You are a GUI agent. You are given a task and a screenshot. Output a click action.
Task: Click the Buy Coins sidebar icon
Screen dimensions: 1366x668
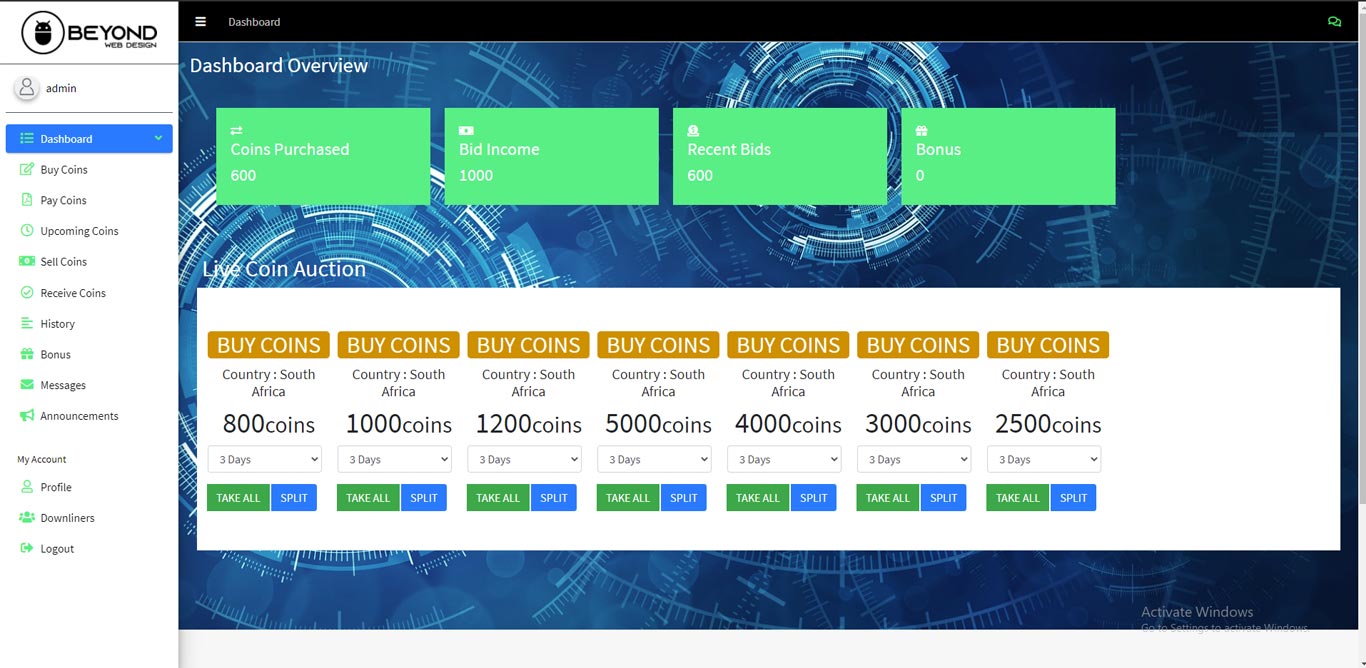[x=27, y=170]
